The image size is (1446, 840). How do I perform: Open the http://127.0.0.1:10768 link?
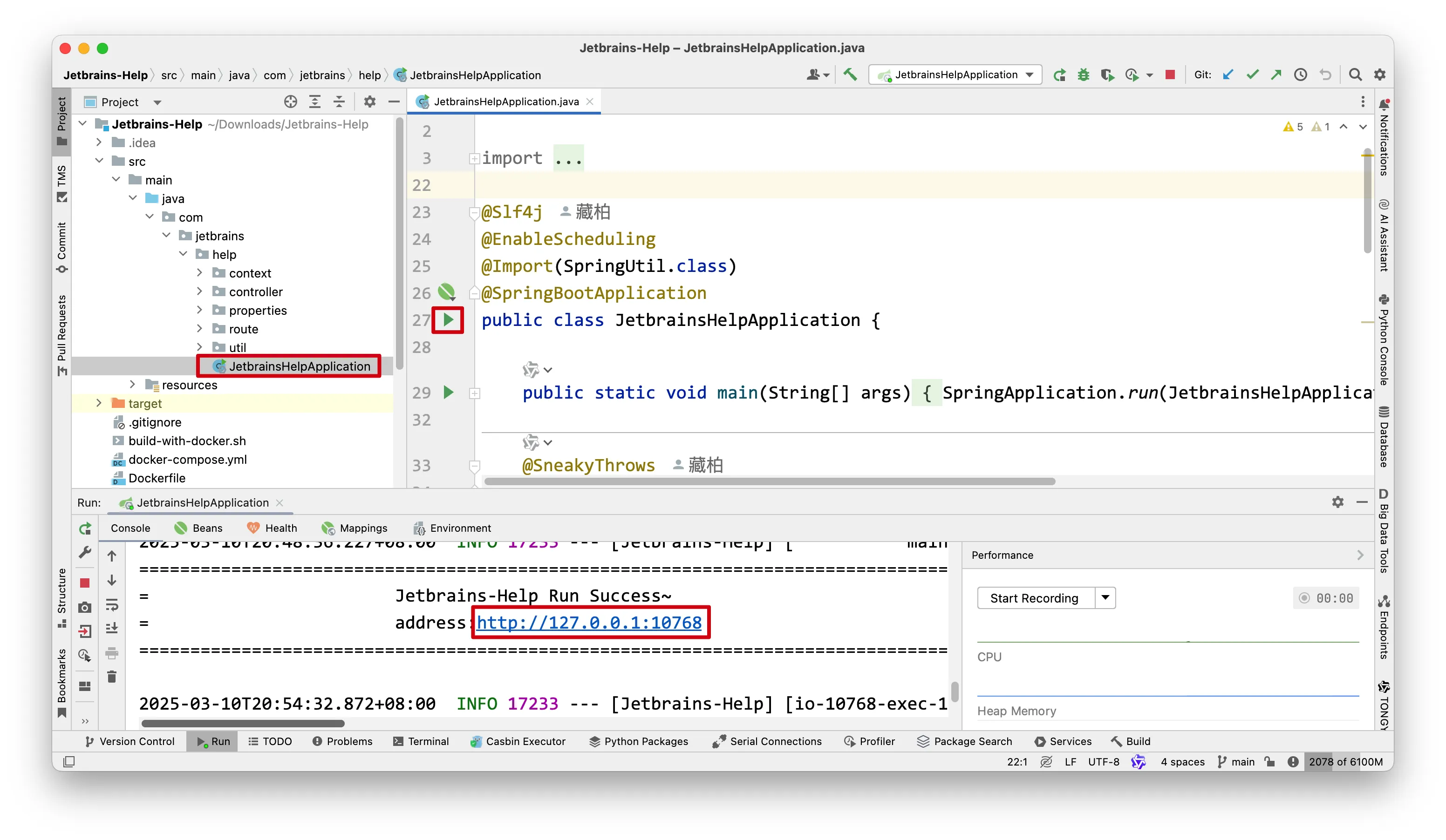[x=589, y=623]
